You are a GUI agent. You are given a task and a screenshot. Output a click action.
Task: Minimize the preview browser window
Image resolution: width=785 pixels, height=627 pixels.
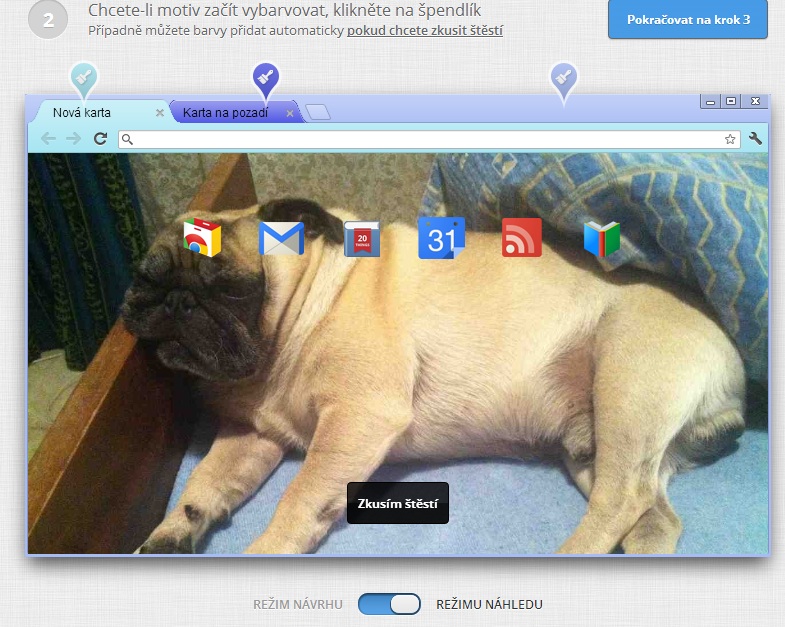click(710, 102)
